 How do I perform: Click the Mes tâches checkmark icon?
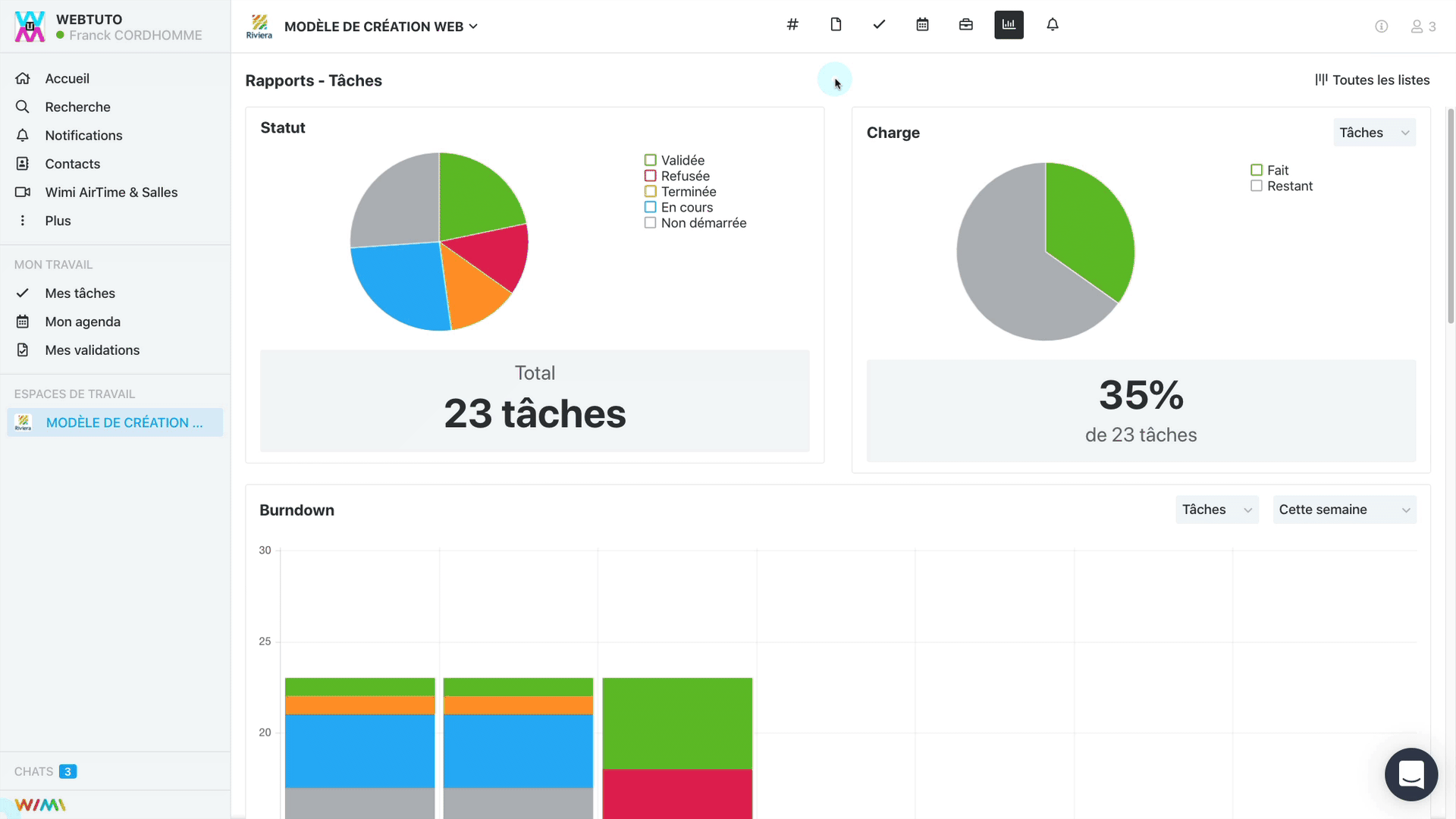click(x=23, y=293)
